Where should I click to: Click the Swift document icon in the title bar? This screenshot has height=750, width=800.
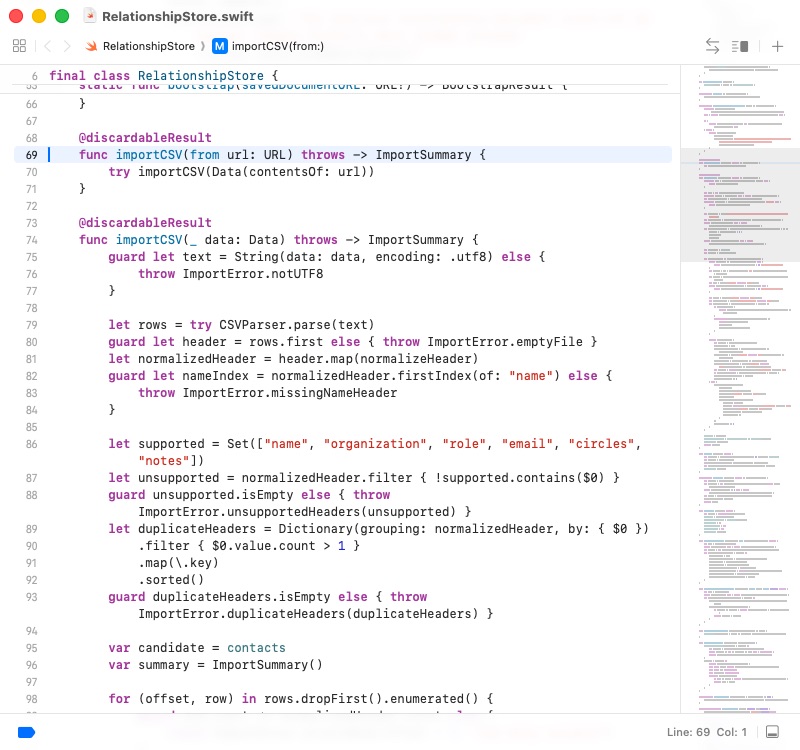(x=90, y=16)
